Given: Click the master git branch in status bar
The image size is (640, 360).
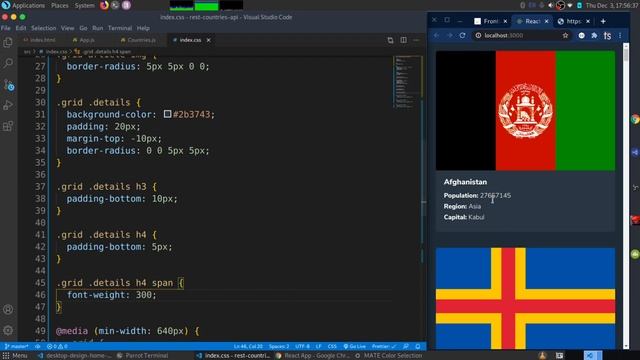Looking at the screenshot, I should point(16,347).
